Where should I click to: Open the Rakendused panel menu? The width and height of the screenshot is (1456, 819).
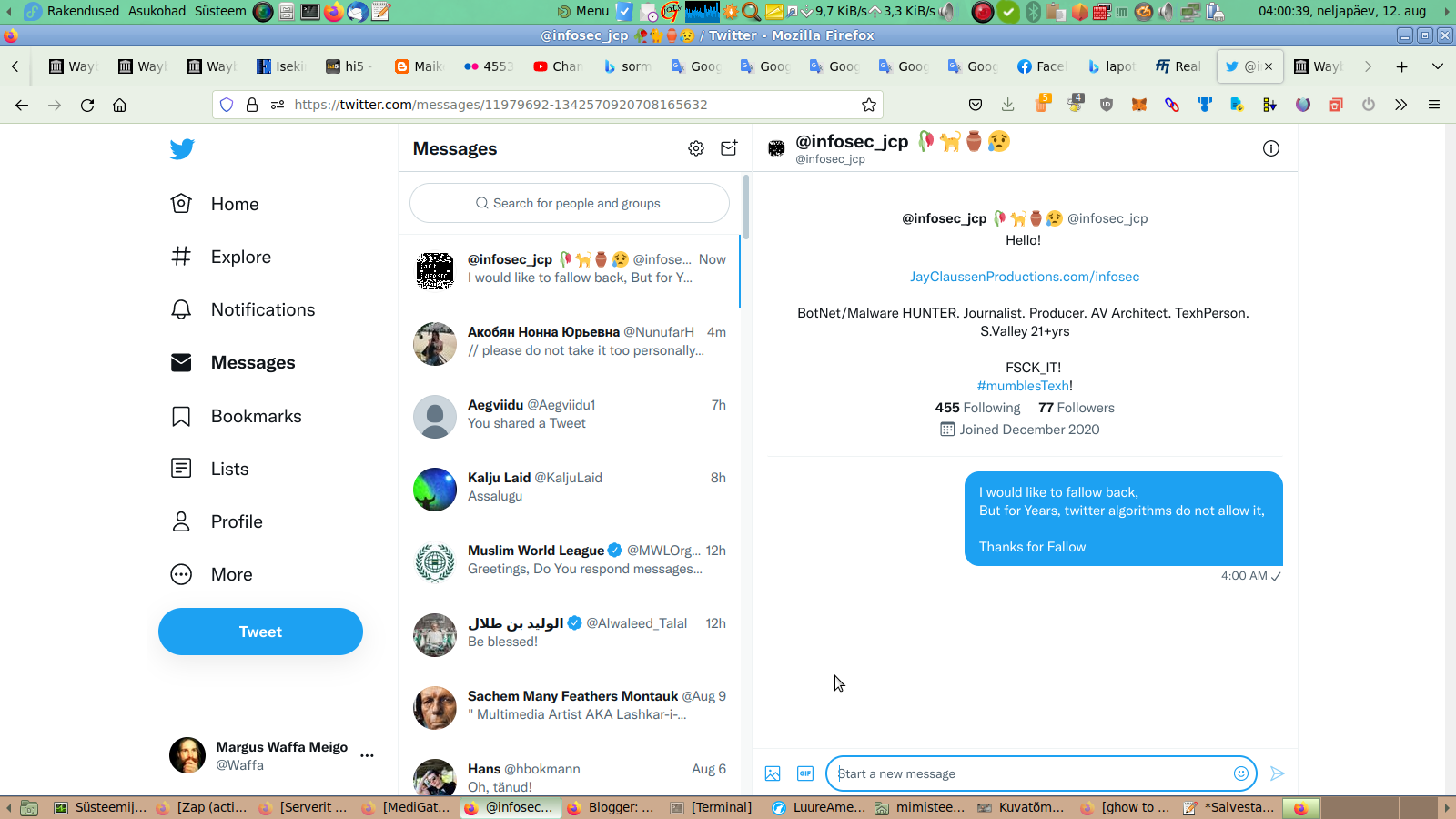[83, 11]
